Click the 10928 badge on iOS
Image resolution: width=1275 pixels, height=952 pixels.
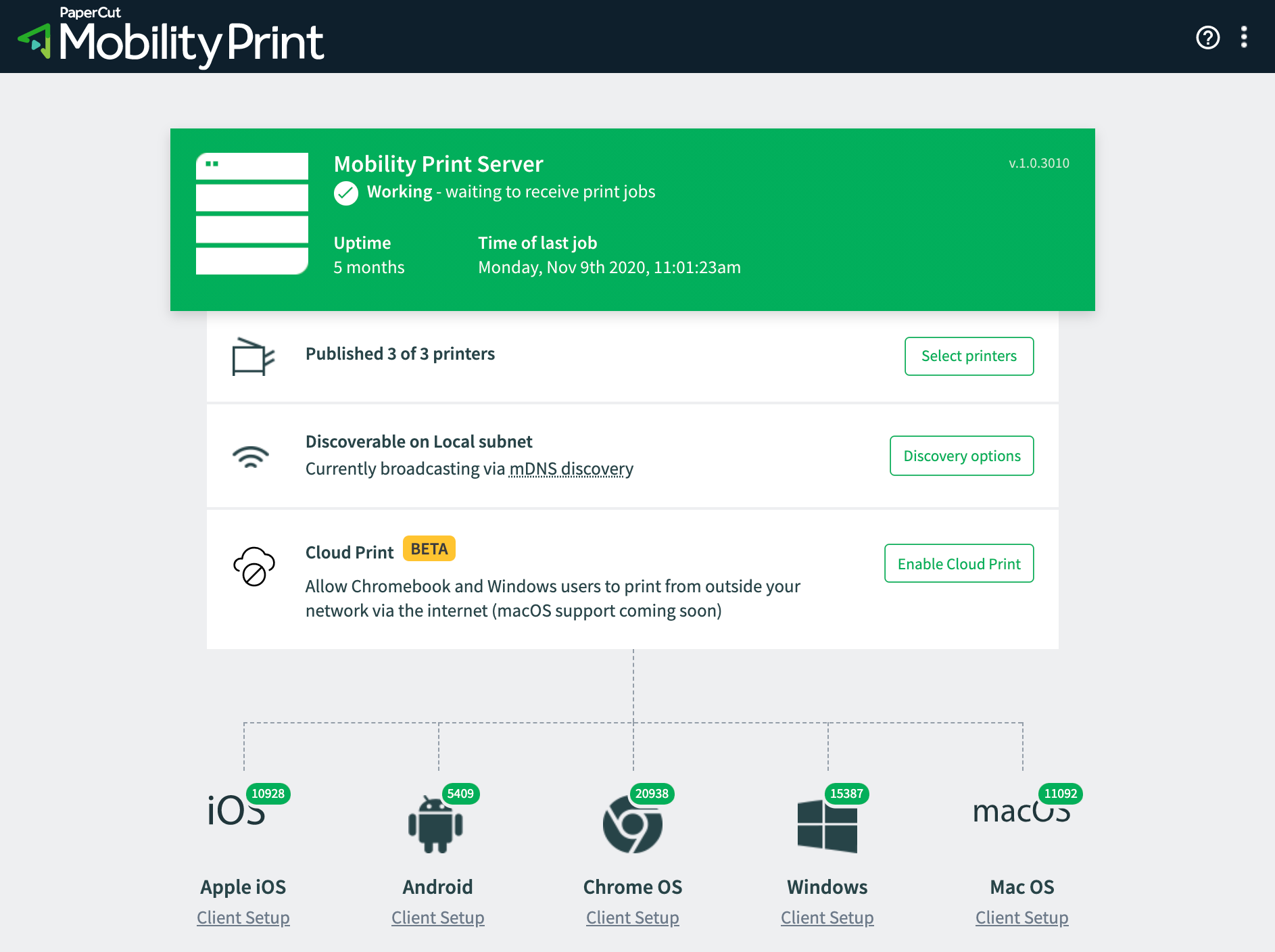pyautogui.click(x=268, y=794)
